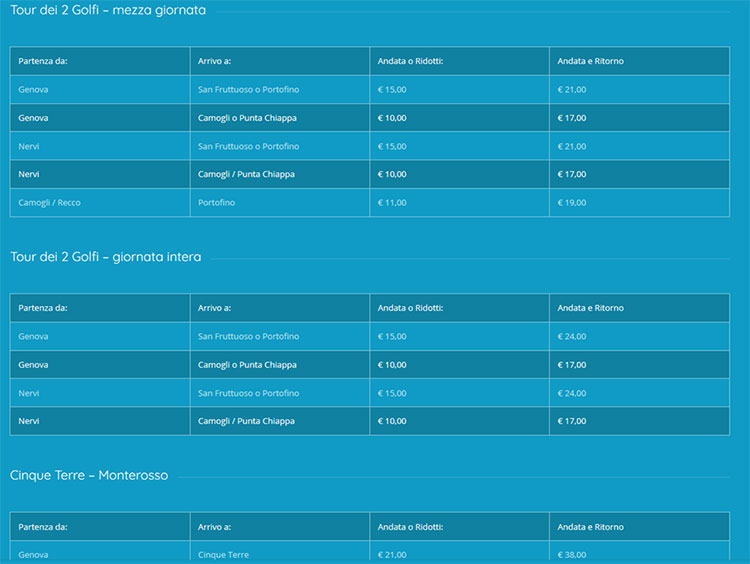
Task: Click "Camogli o Punta Chiappa" in mezza giornata table
Action: (x=247, y=118)
